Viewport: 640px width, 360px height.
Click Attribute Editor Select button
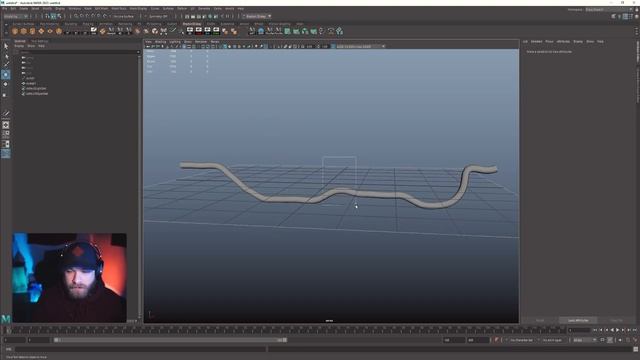tap(540, 320)
